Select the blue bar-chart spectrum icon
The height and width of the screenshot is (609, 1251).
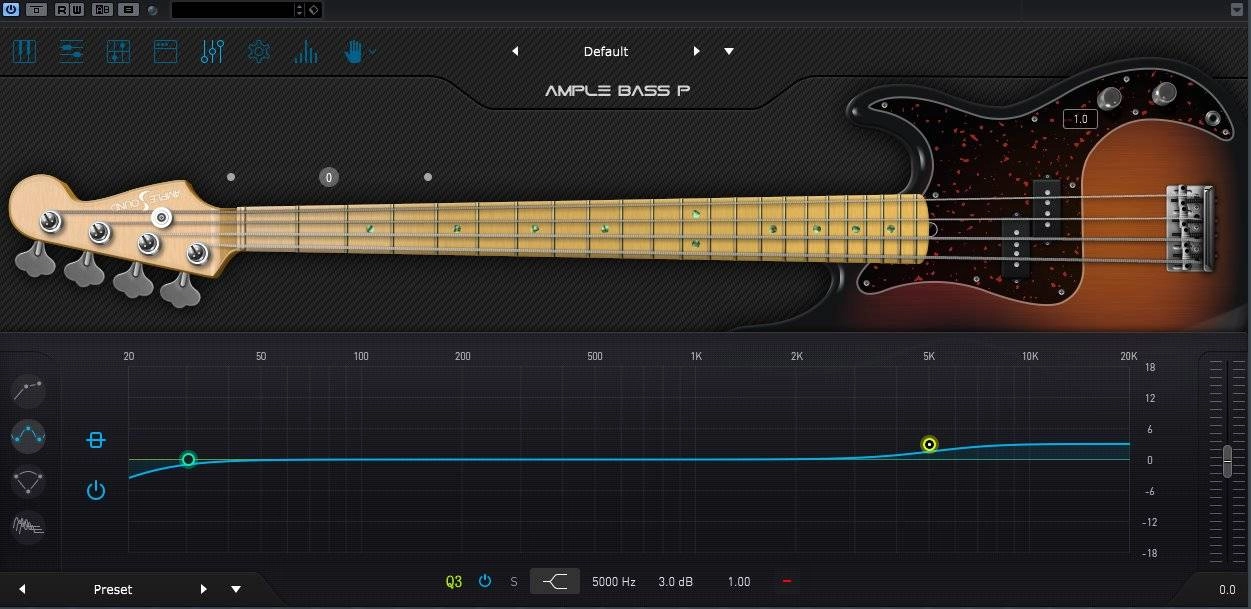(305, 51)
